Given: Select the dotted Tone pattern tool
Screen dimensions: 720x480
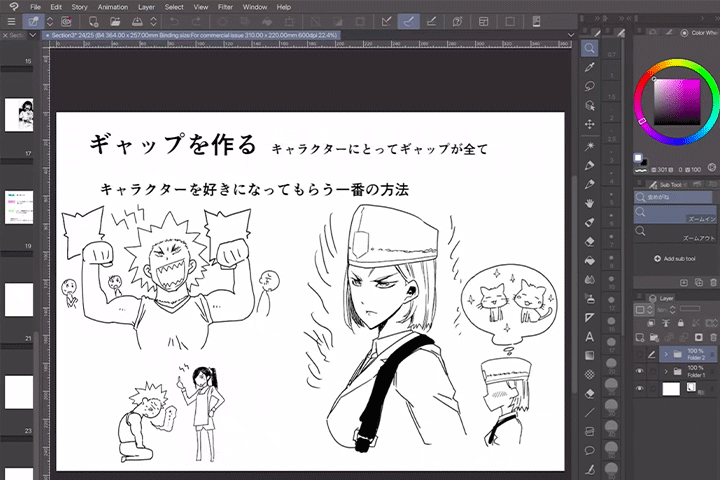Looking at the screenshot, I should click(x=590, y=375).
